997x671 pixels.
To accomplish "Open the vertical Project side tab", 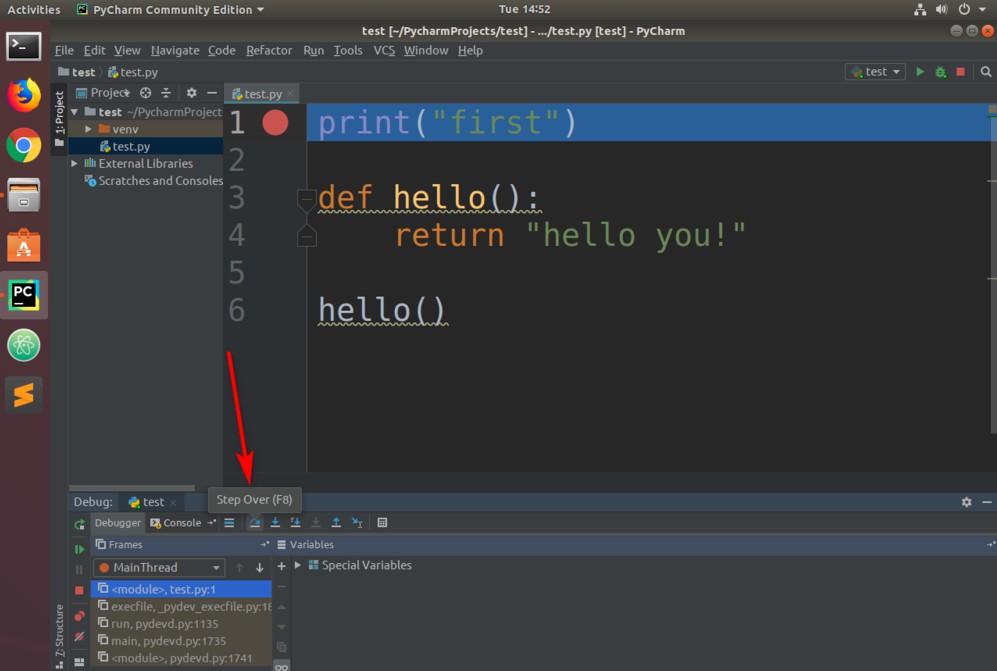I will 59,119.
